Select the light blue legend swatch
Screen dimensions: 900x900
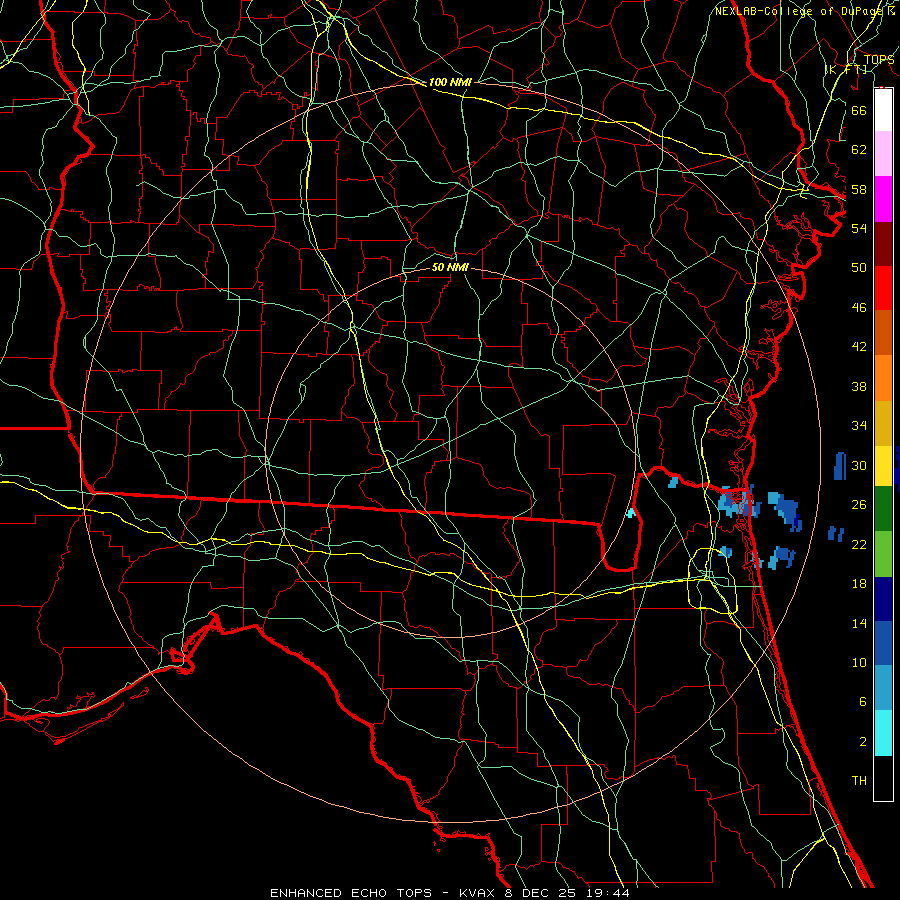(883, 688)
